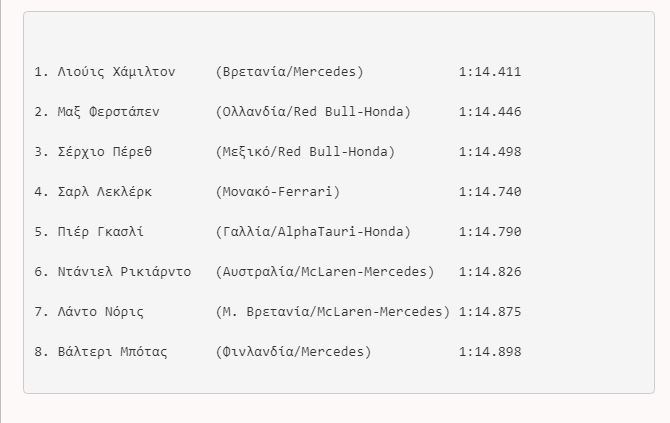Select the text (Βρετανία/Mercedes)
Viewport: 670px width, 423px height.
pyautogui.click(x=289, y=72)
